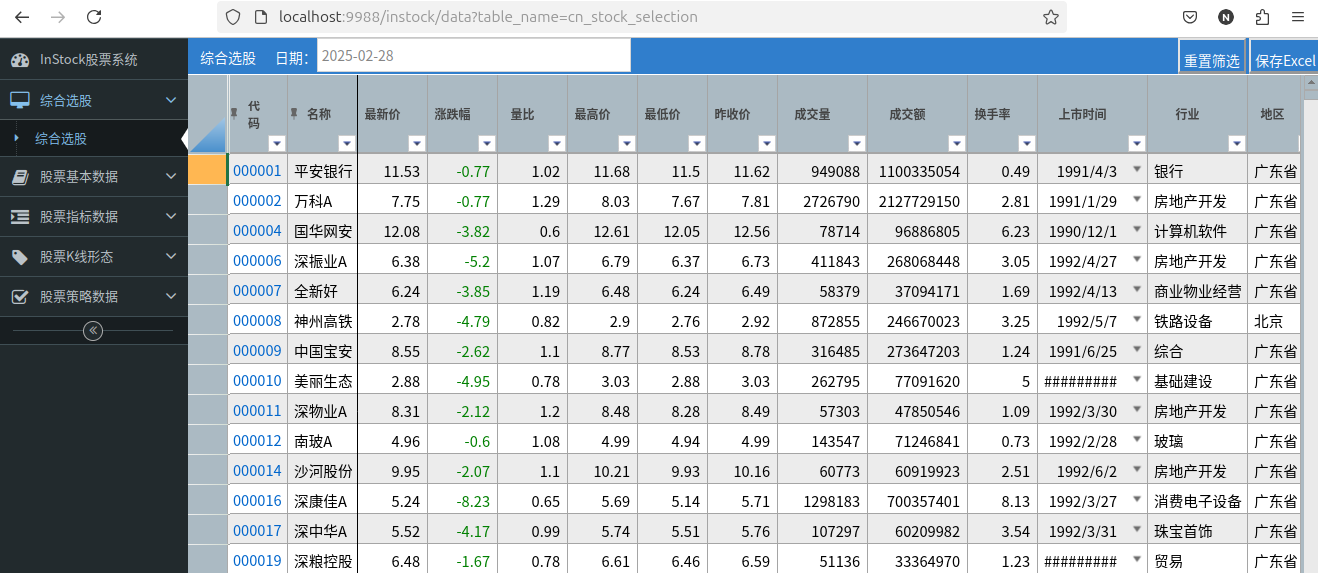The image size is (1318, 573).
Task: Open date picker arrow in 1992/5/7 cell
Action: 1137,319
